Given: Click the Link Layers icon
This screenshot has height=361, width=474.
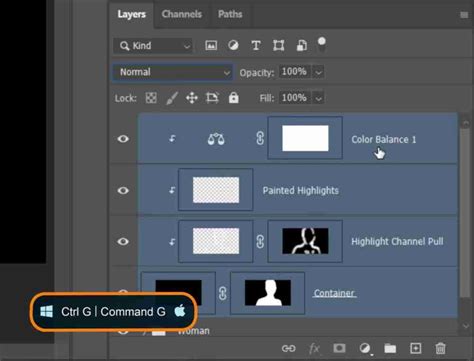Looking at the screenshot, I should click(x=288, y=348).
